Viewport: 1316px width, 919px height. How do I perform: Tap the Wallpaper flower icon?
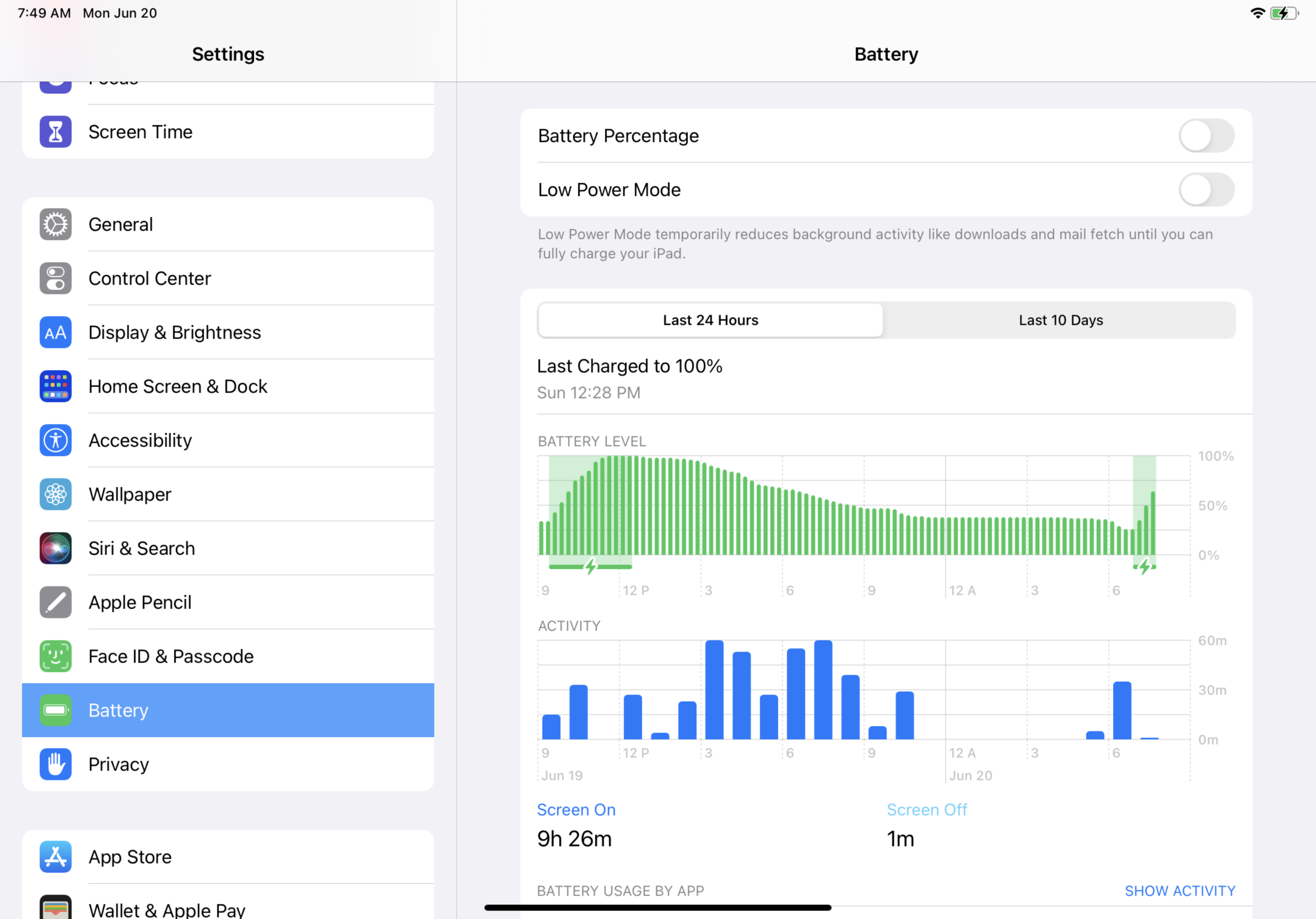point(56,495)
